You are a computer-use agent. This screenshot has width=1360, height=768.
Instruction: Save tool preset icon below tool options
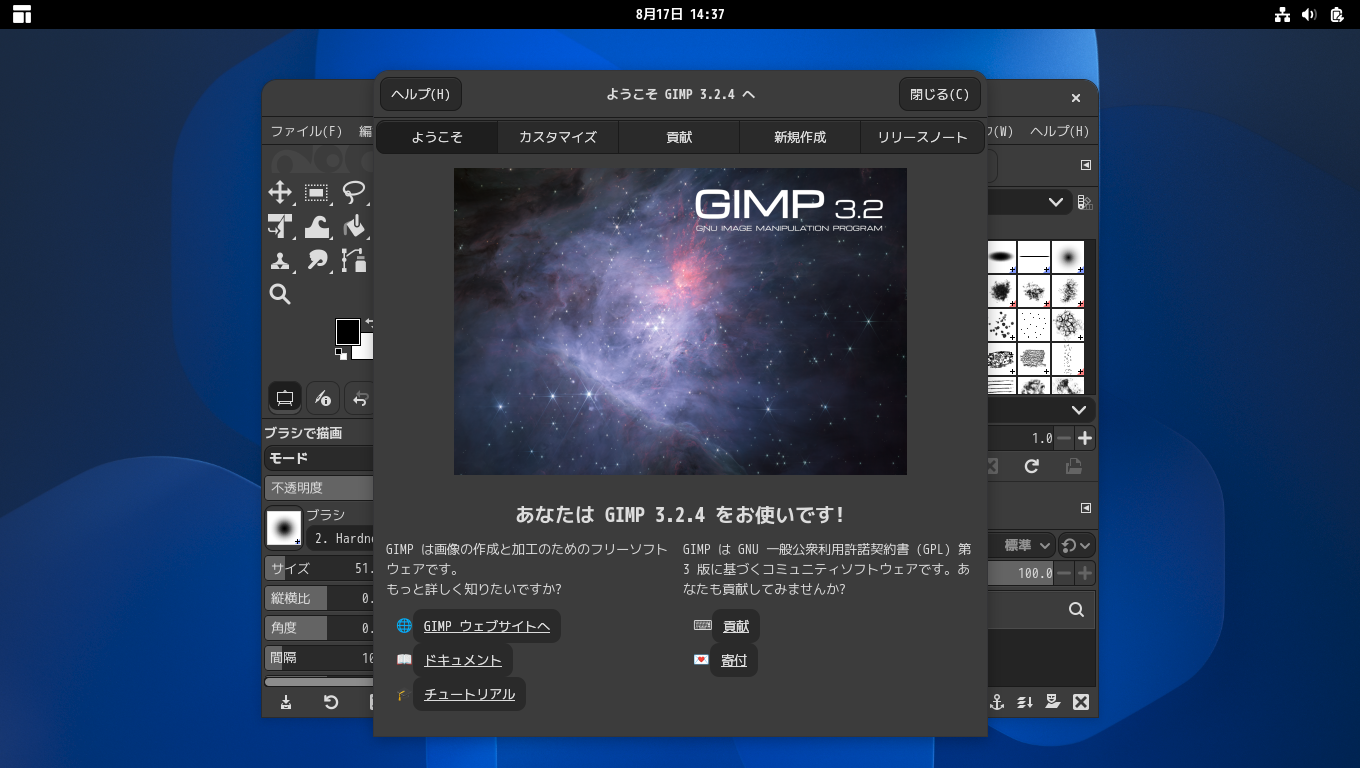(286, 702)
